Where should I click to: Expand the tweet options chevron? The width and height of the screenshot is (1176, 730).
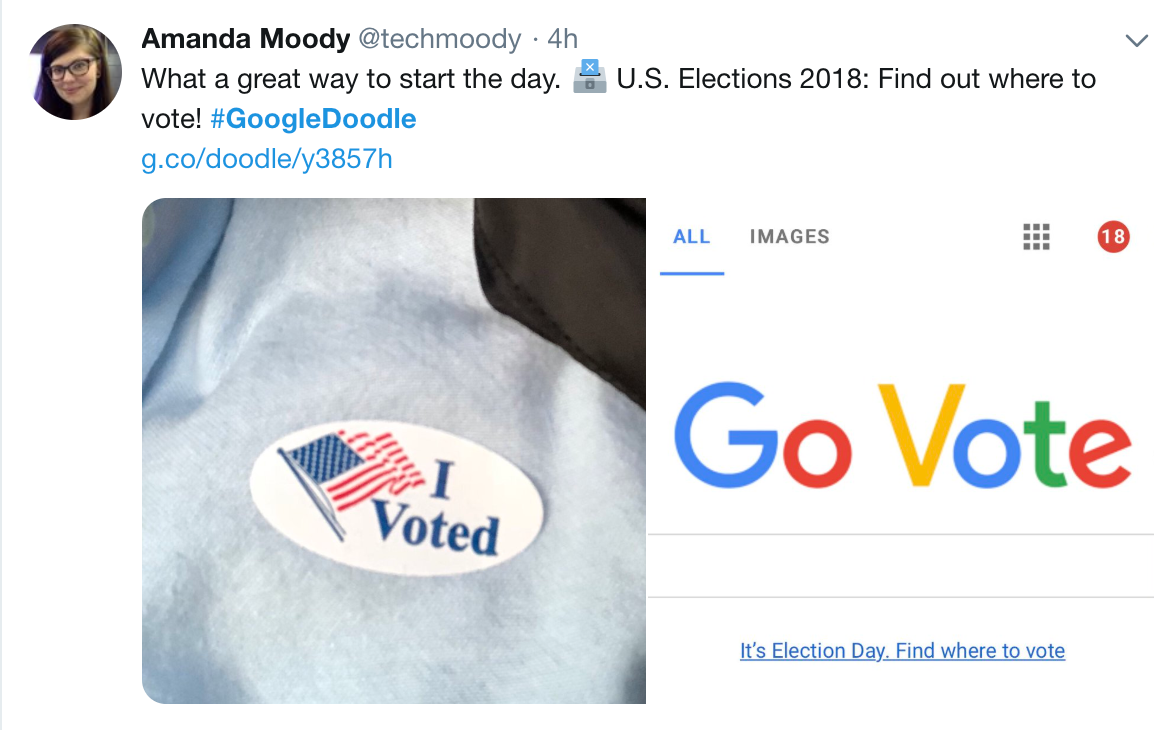(x=1137, y=41)
